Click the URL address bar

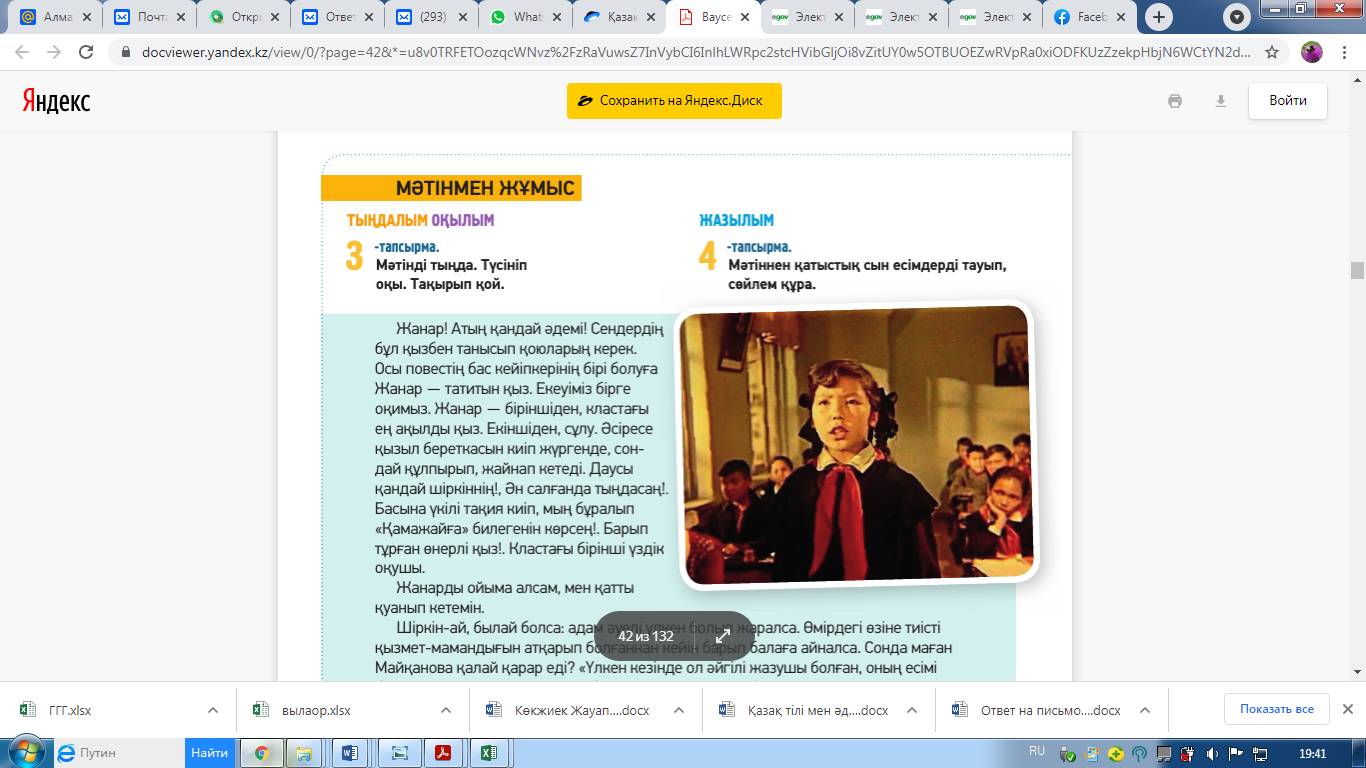click(x=680, y=53)
